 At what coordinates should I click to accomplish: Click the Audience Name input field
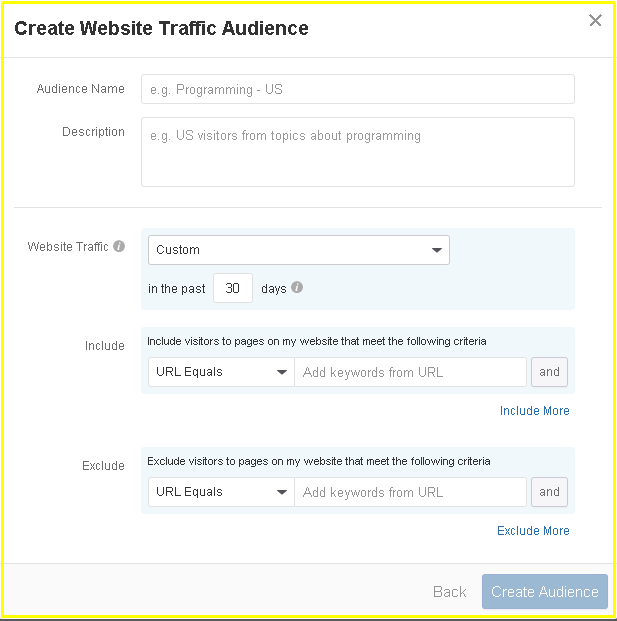coord(358,89)
